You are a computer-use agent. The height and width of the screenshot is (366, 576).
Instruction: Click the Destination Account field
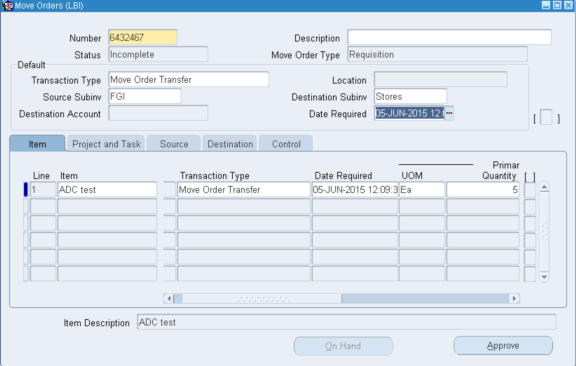tap(158, 114)
